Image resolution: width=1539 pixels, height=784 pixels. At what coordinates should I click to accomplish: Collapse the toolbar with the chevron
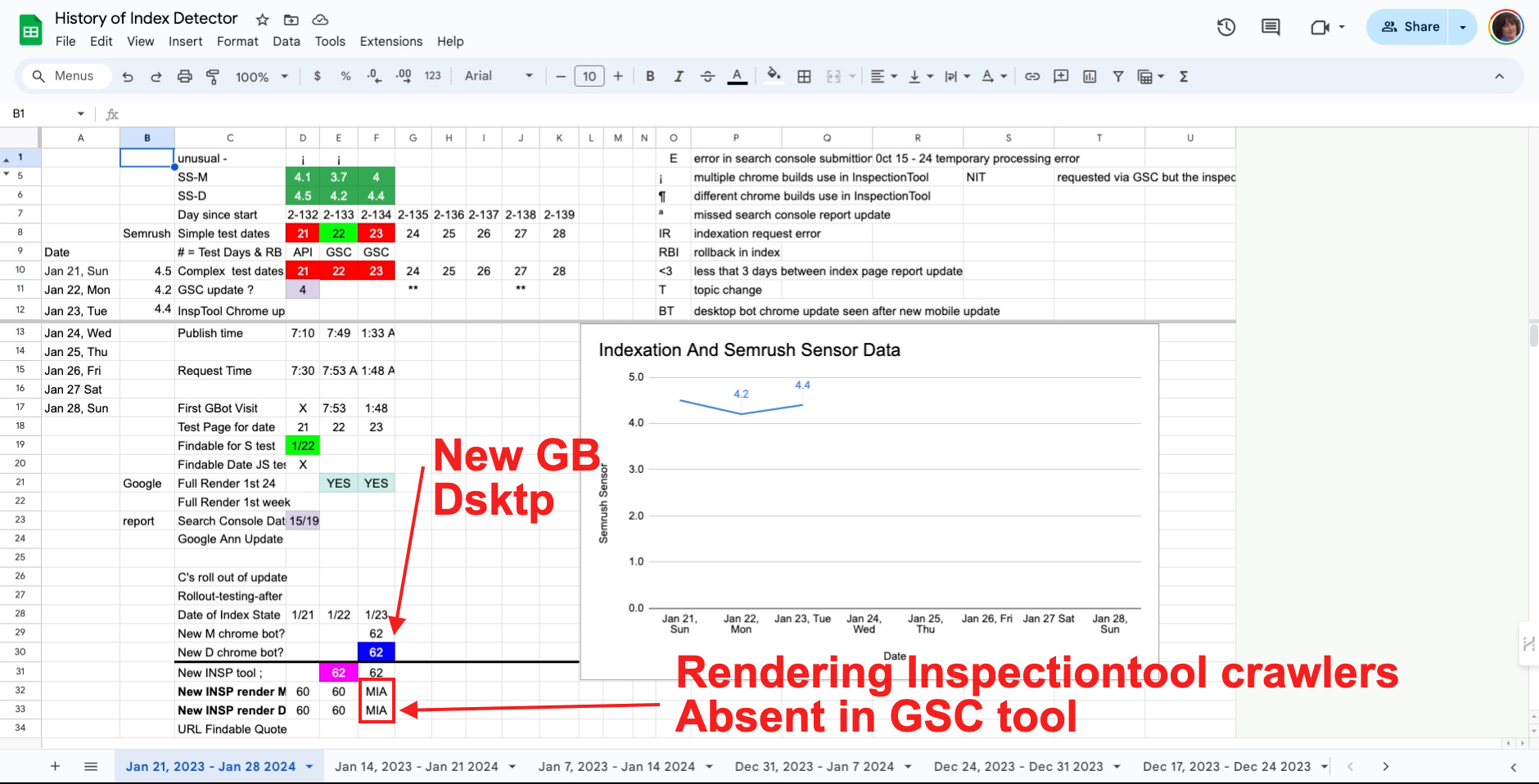click(x=1499, y=76)
